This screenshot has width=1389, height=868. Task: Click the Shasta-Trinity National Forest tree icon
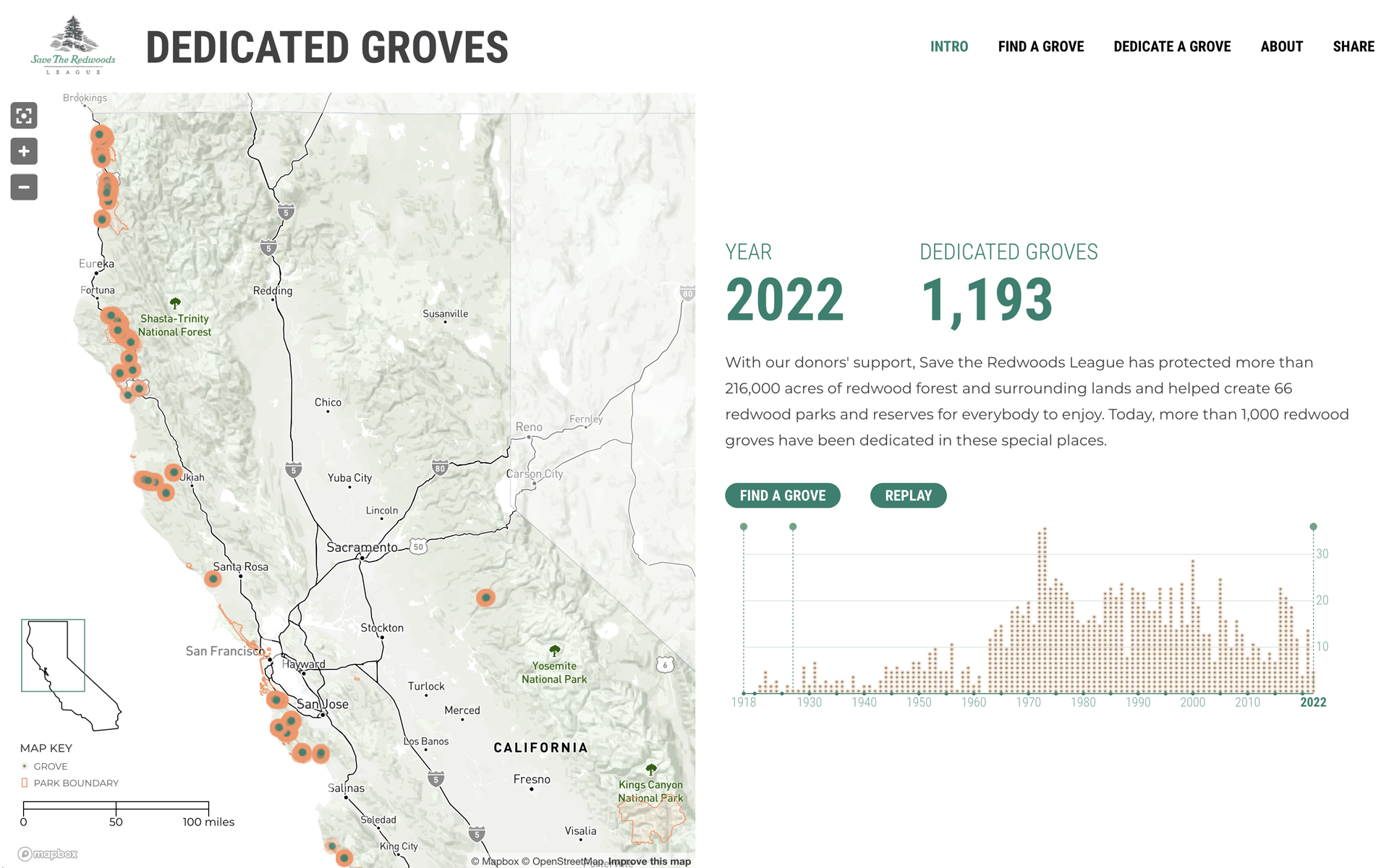click(175, 303)
